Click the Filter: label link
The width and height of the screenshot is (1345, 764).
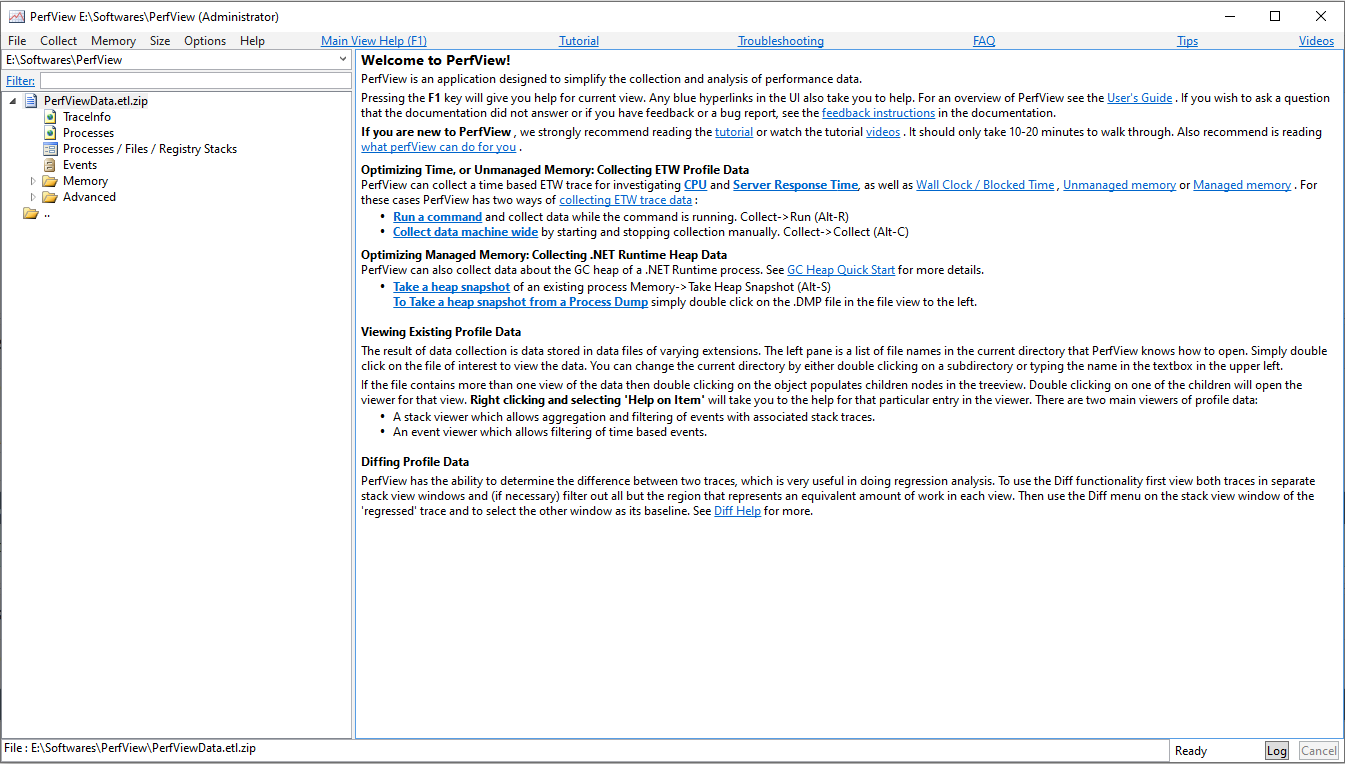pyautogui.click(x=20, y=81)
